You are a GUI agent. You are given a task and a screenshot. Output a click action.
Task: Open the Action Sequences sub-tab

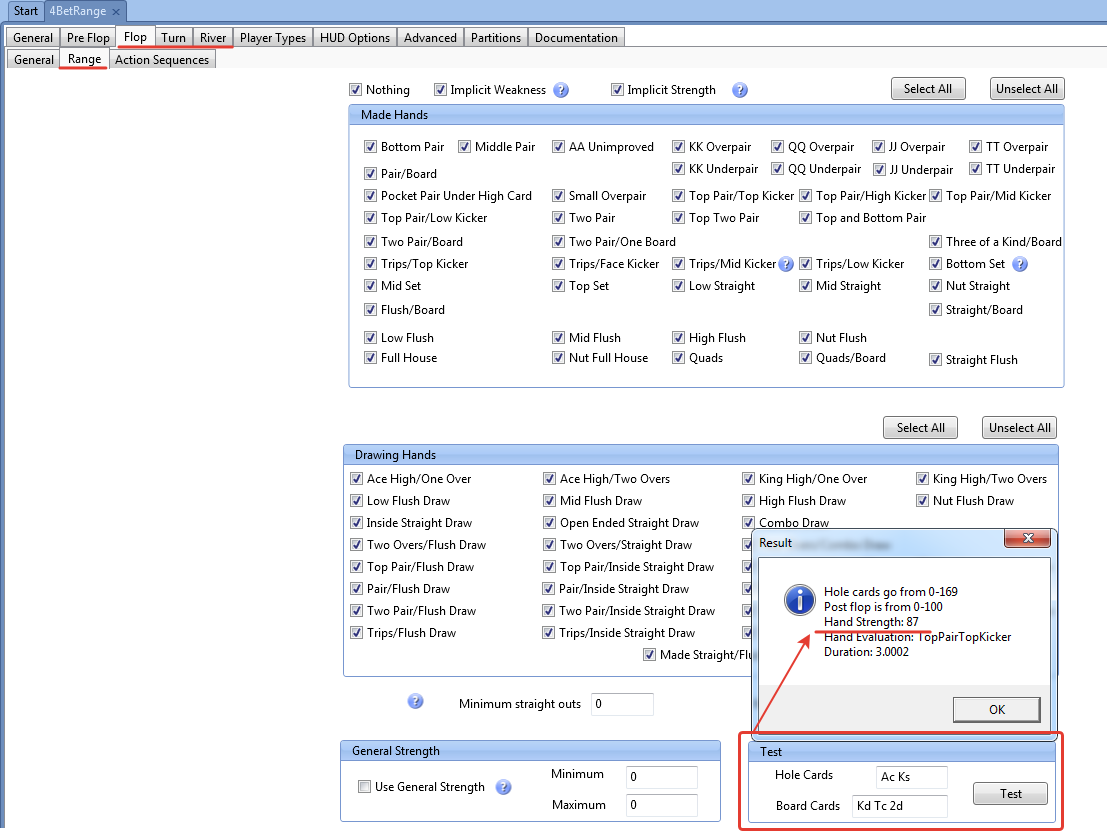tap(162, 60)
